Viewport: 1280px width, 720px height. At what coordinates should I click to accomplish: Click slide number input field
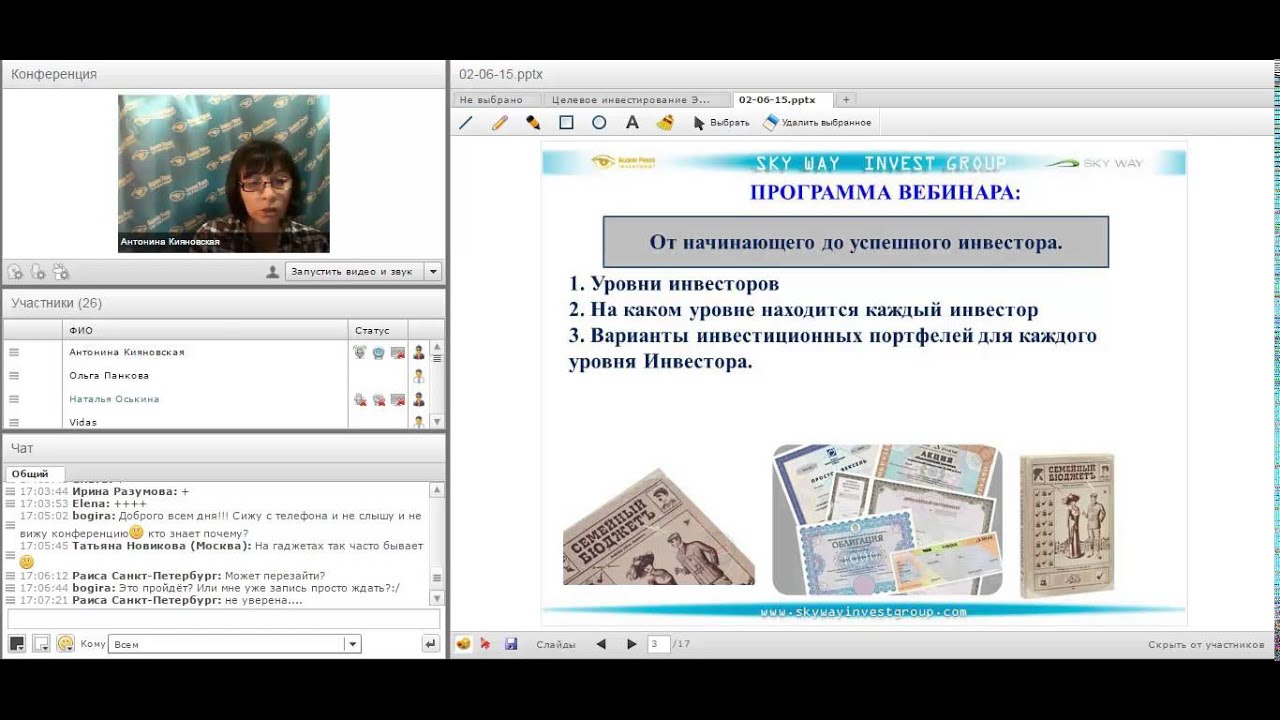(x=658, y=644)
